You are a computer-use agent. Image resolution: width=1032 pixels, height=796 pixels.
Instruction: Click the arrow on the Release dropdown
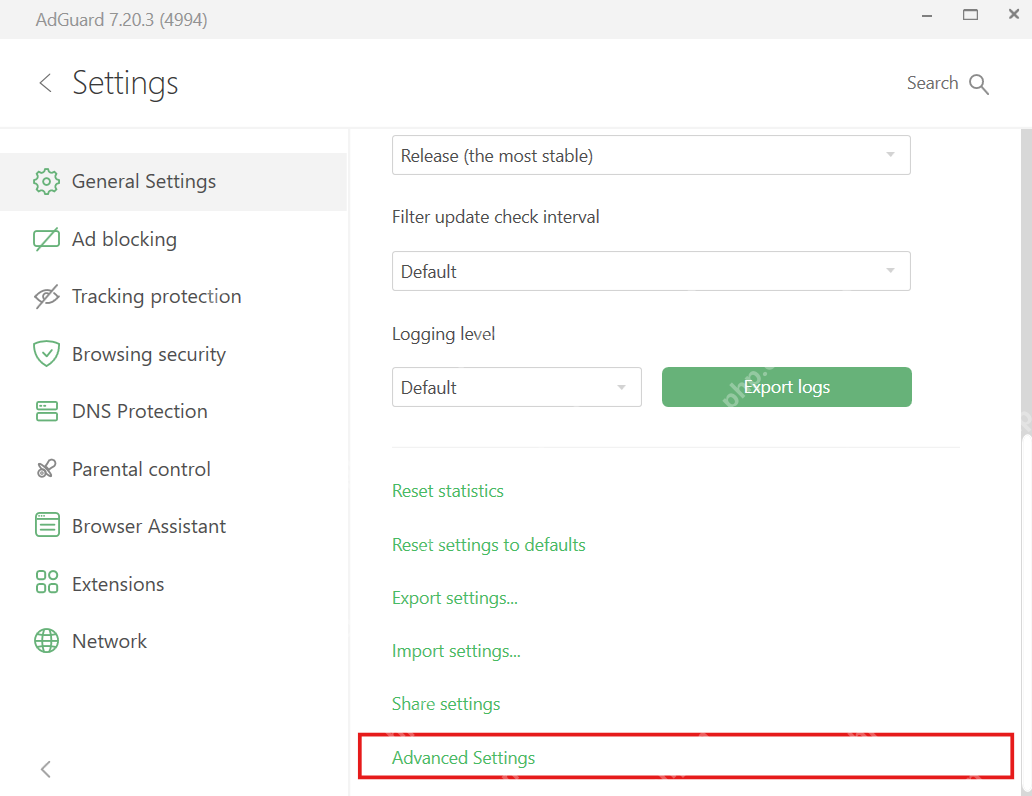pos(890,155)
